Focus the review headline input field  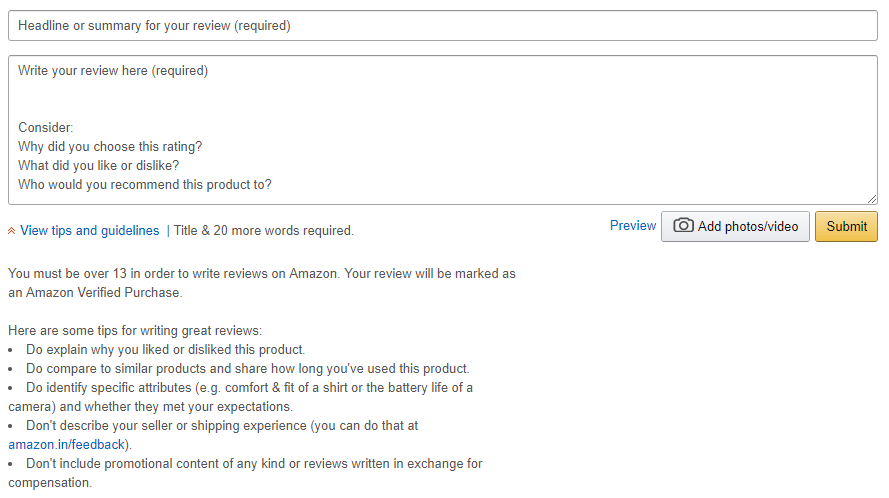click(442, 26)
